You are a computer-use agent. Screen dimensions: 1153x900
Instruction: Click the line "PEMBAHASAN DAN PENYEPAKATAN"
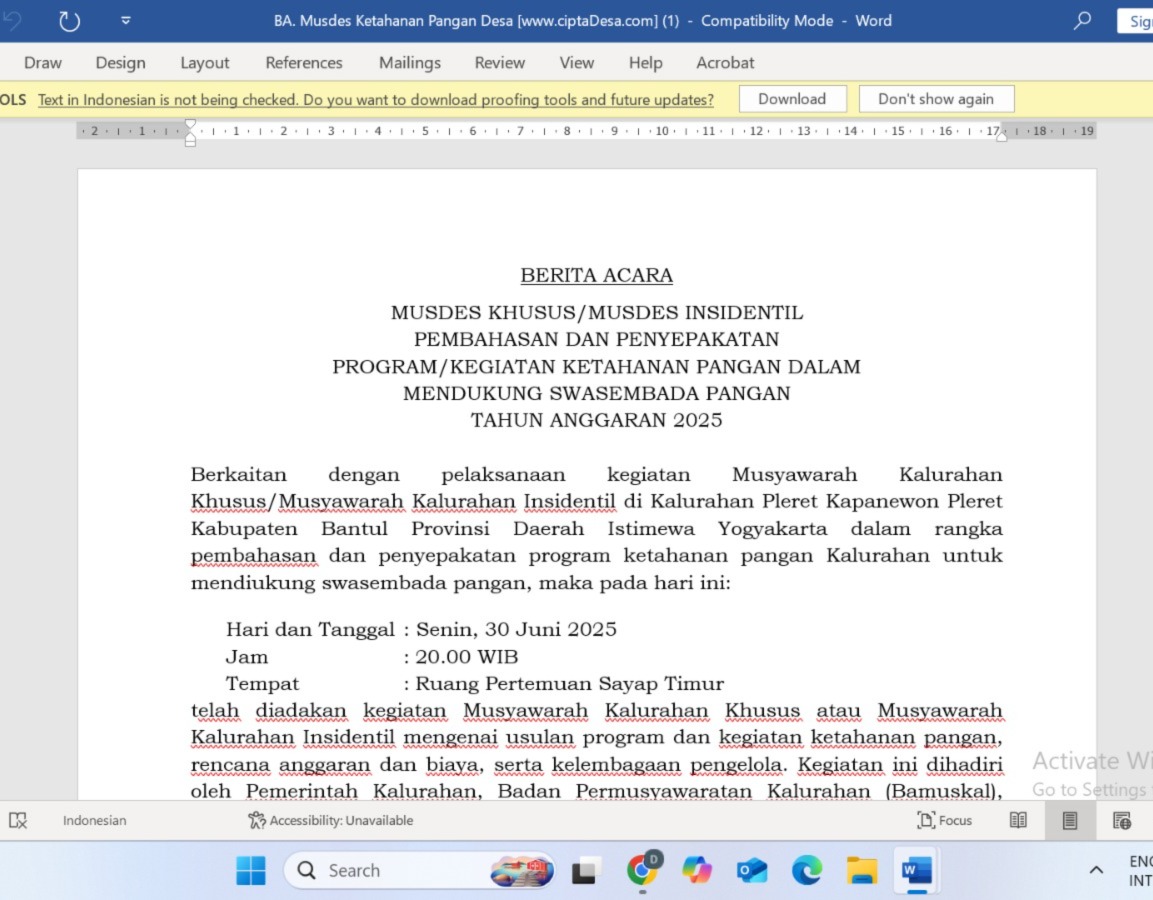tap(596, 340)
